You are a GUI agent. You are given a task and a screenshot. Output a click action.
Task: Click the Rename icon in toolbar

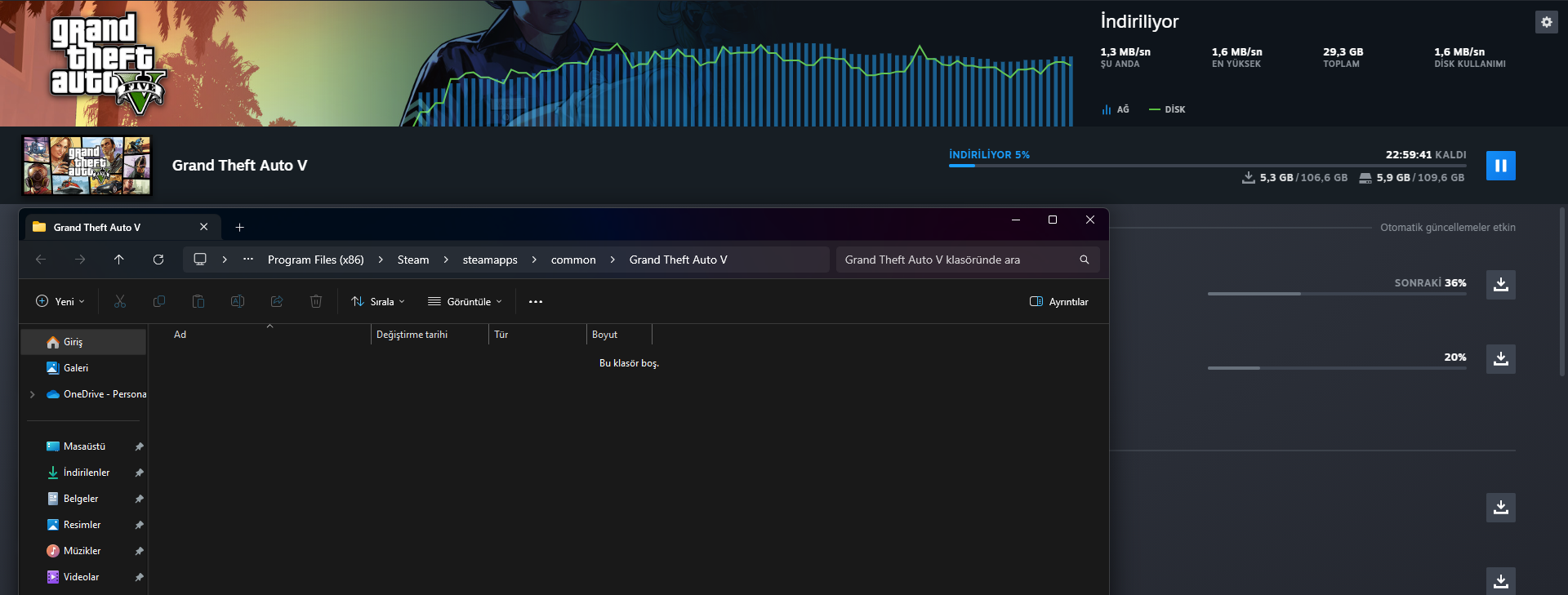coord(238,301)
